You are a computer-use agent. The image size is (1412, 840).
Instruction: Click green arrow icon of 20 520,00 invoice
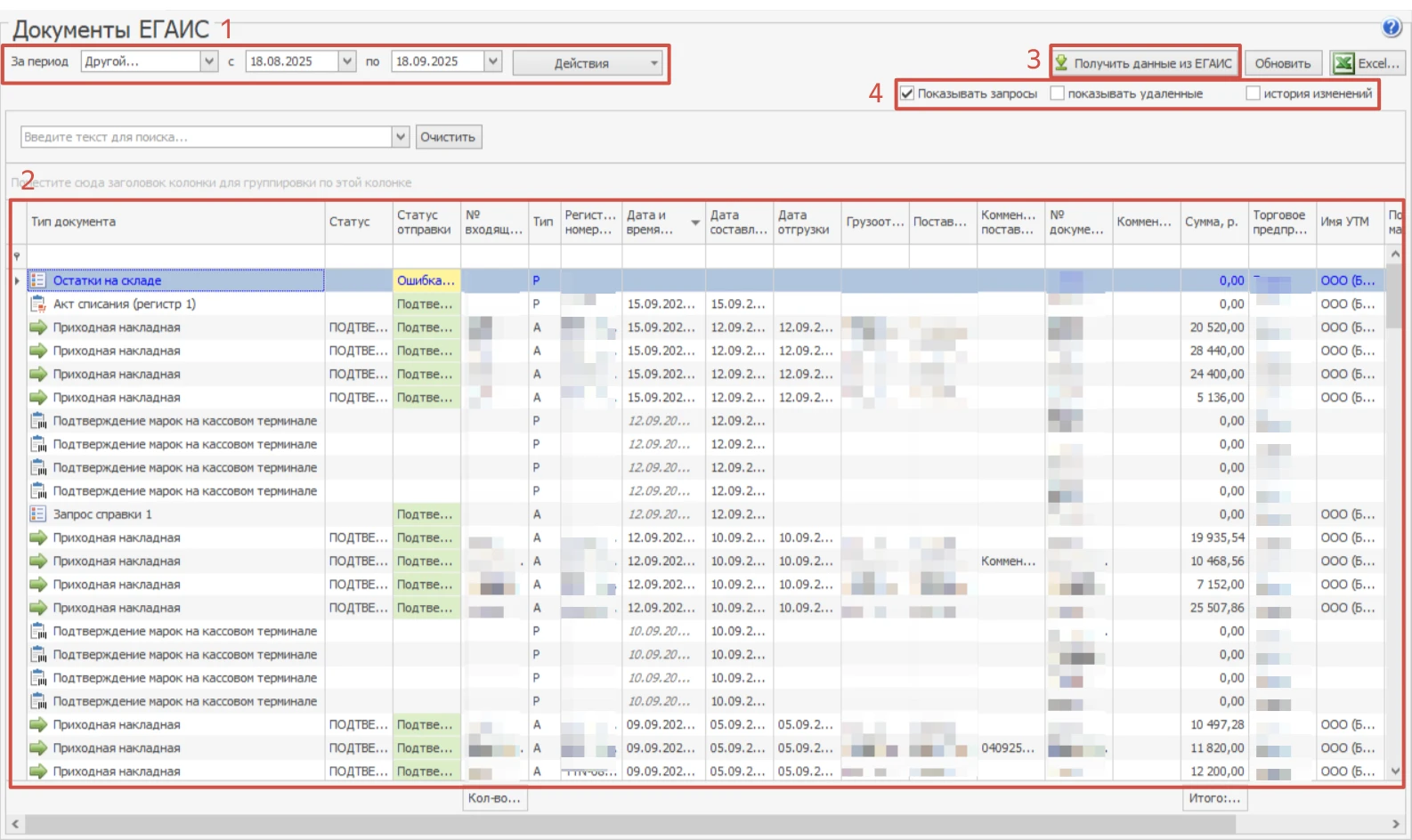pos(37,327)
